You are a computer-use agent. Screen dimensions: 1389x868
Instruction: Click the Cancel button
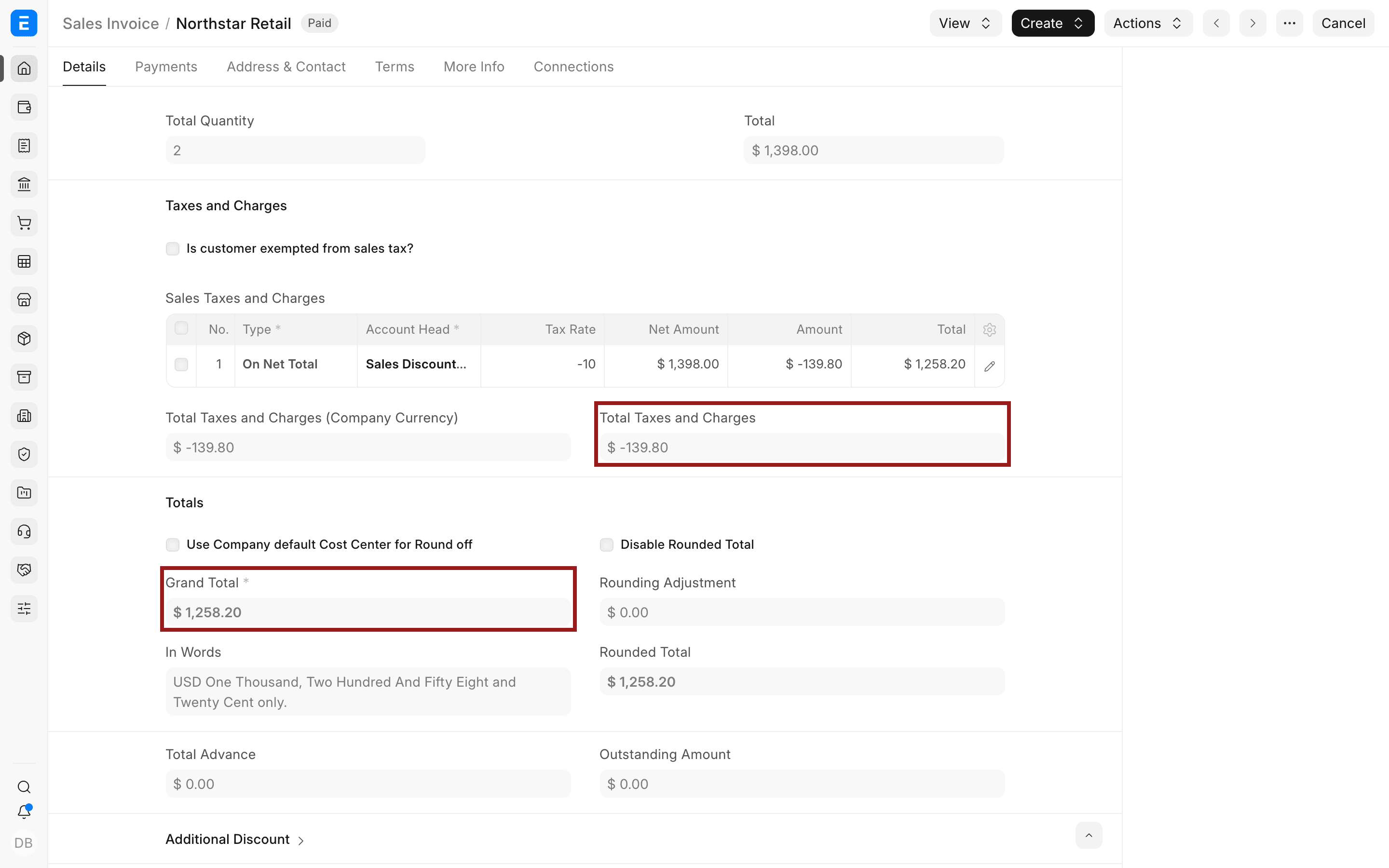click(x=1343, y=23)
